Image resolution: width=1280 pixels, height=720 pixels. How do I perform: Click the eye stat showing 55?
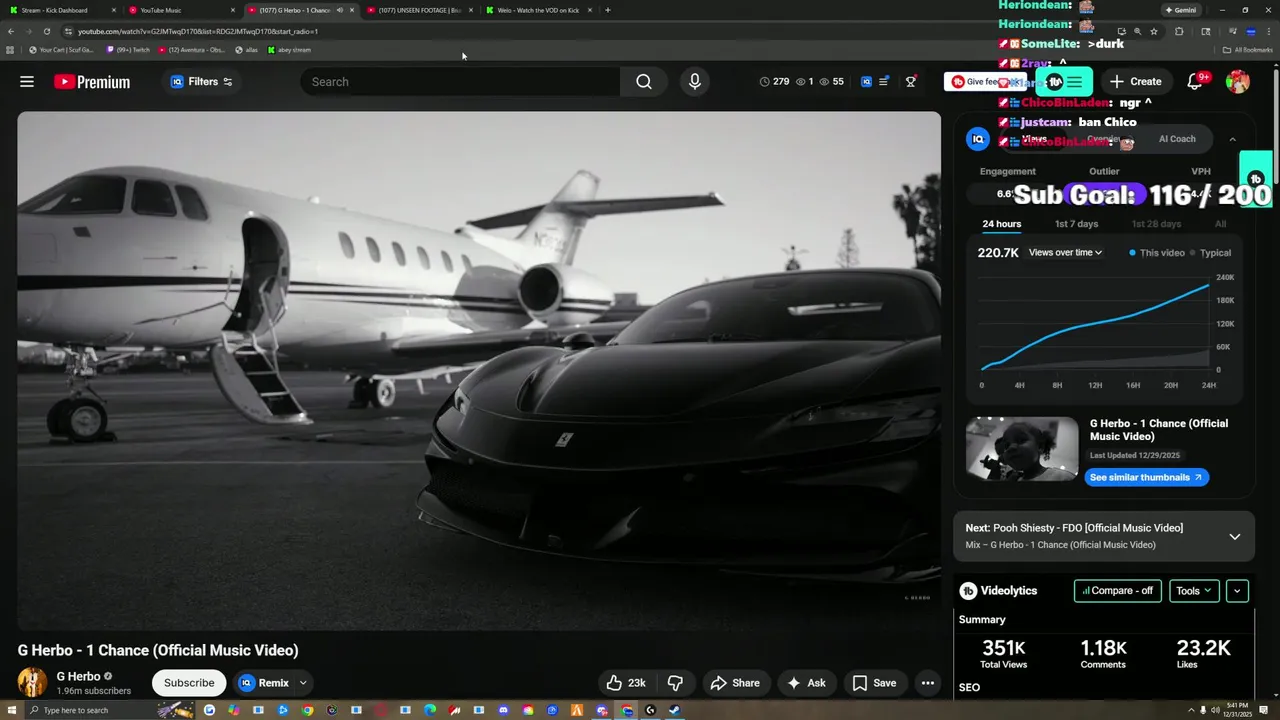coord(831,82)
